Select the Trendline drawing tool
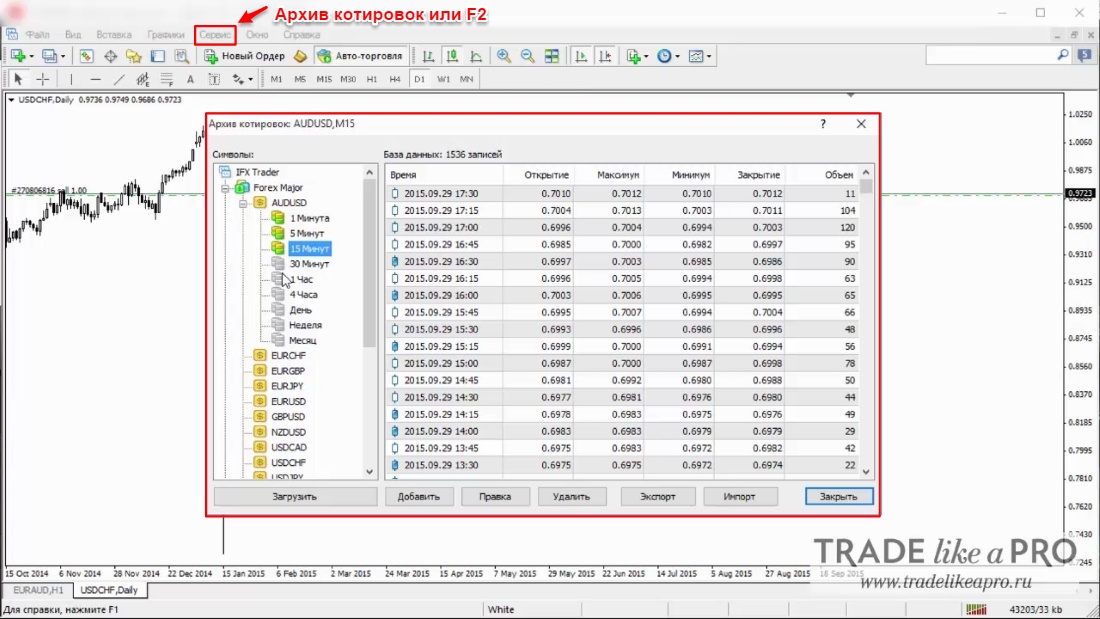 tap(119, 79)
